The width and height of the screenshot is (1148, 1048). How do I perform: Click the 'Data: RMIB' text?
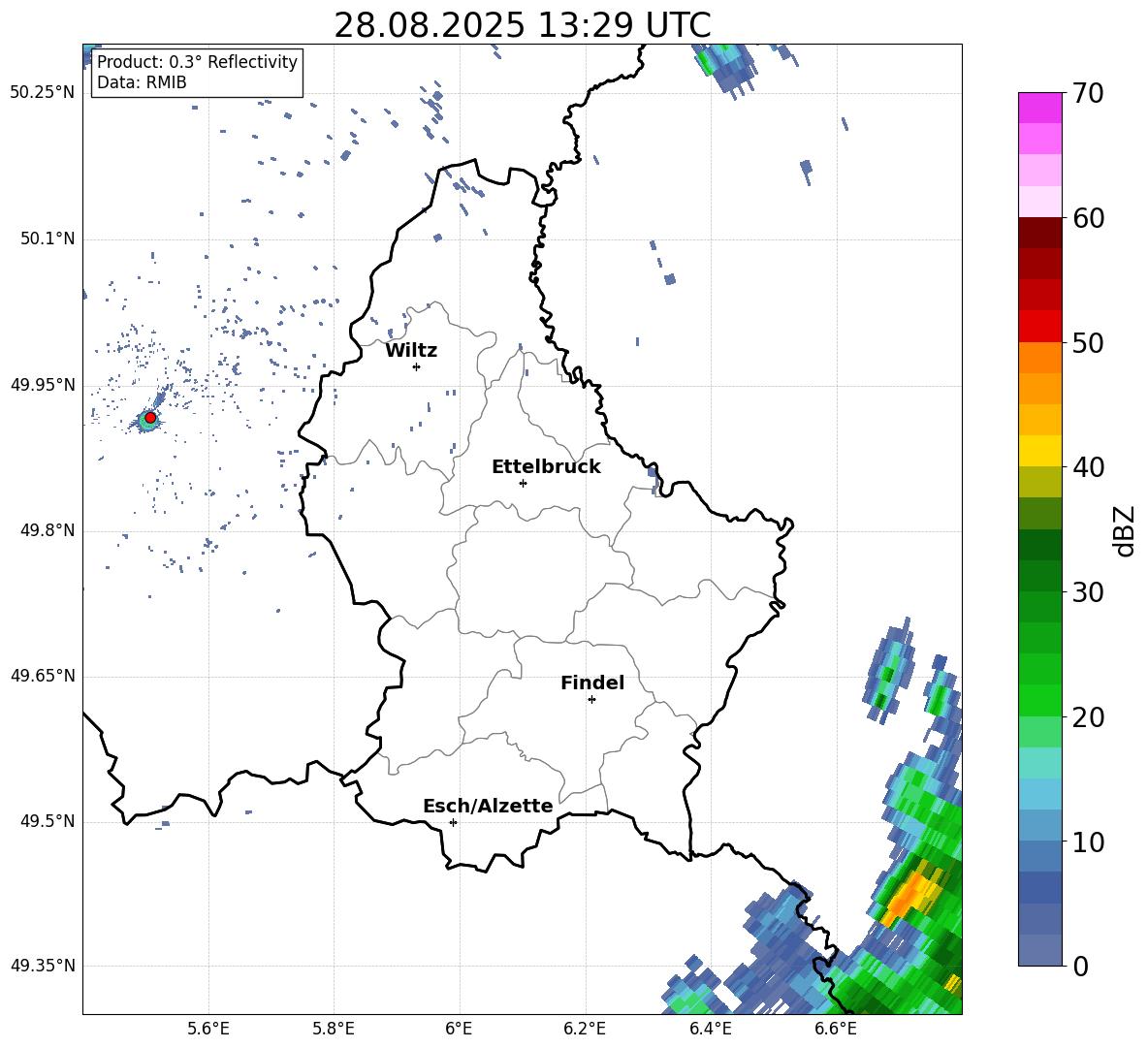click(142, 82)
